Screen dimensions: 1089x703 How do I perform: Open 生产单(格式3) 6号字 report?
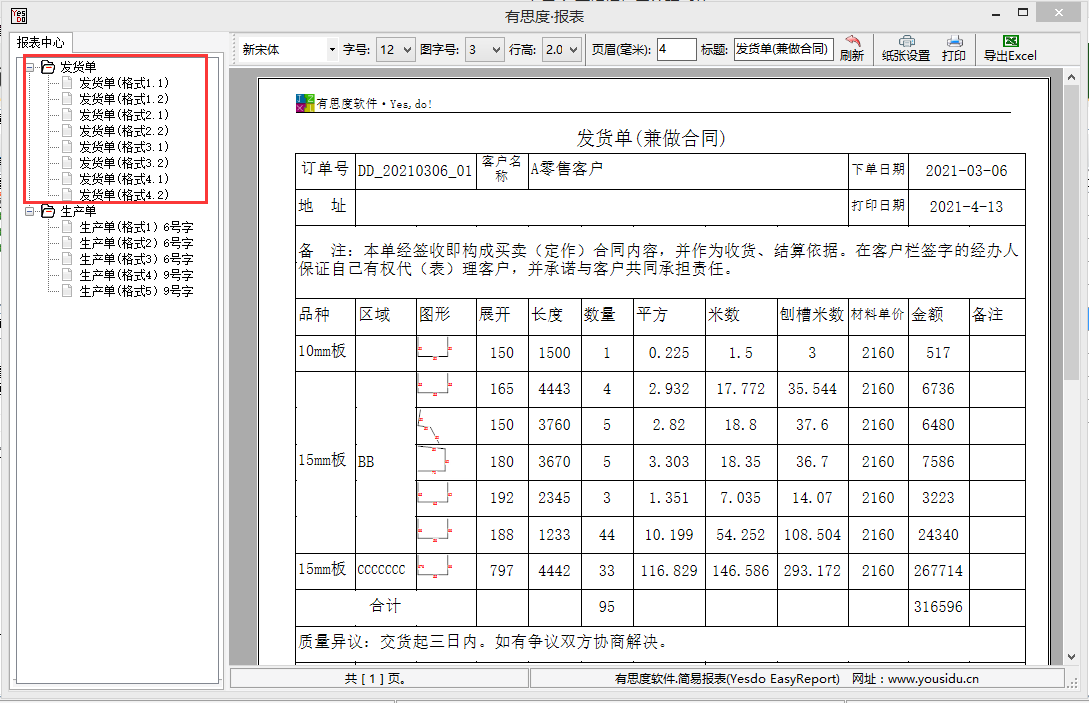(136, 259)
